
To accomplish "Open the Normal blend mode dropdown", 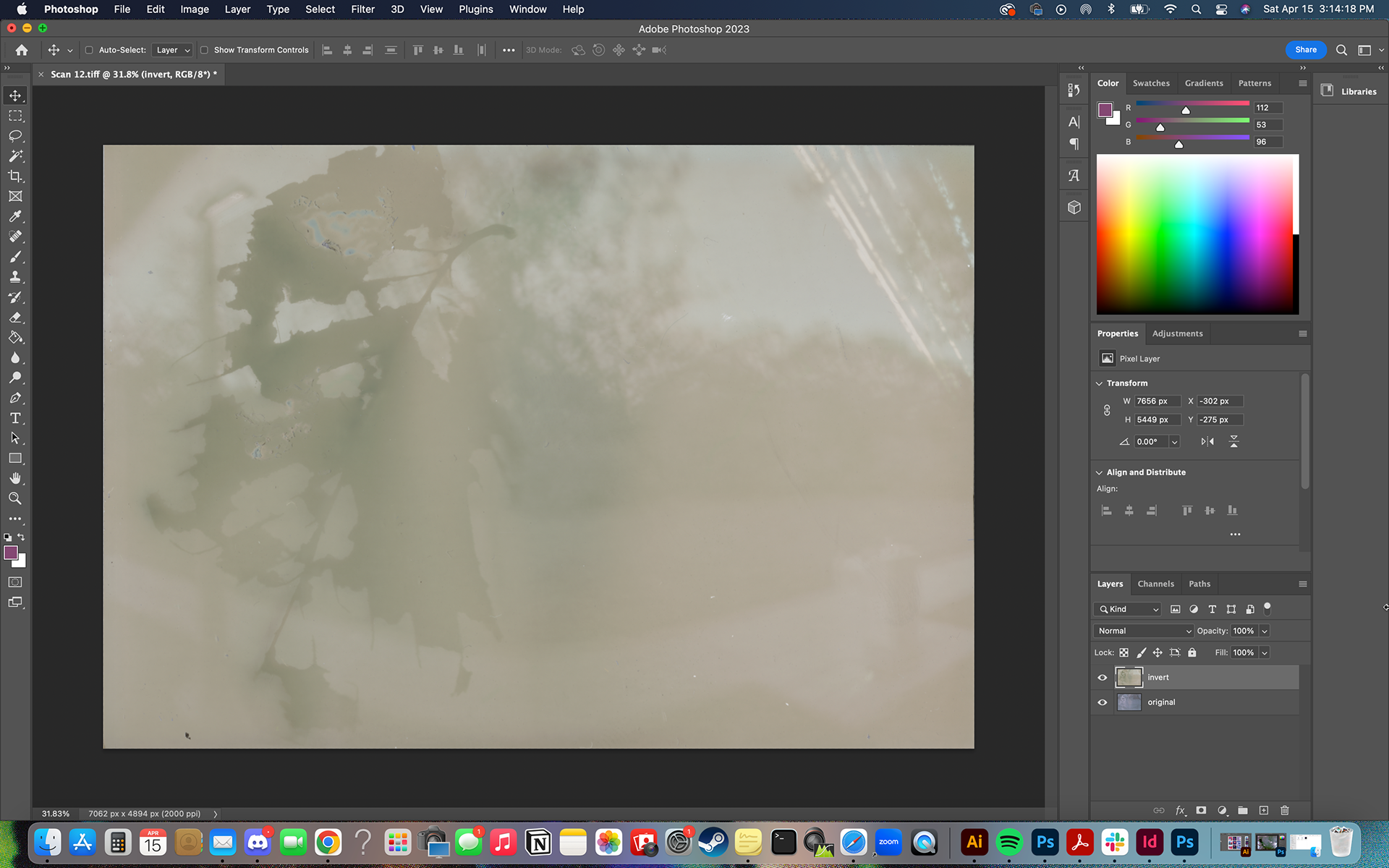I will [1144, 631].
